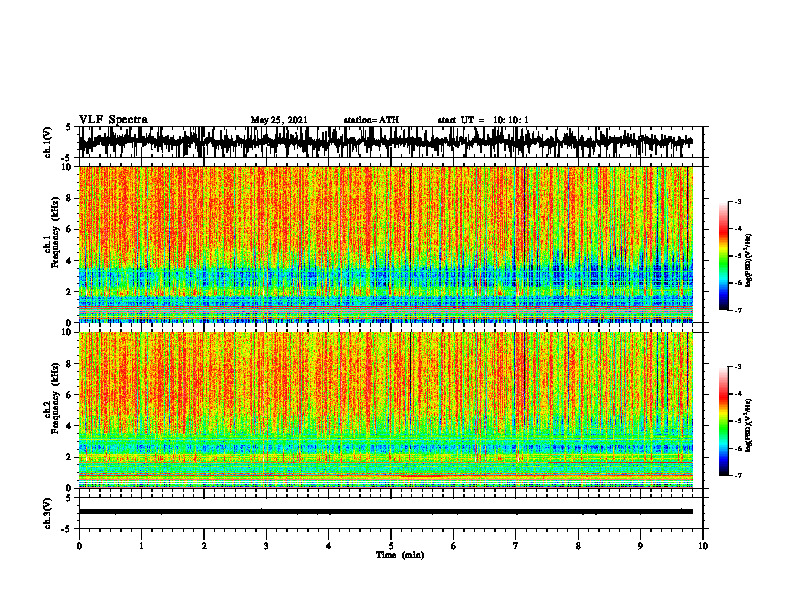Click time axis tick label '1'
792x612 pixels.
tap(141, 546)
